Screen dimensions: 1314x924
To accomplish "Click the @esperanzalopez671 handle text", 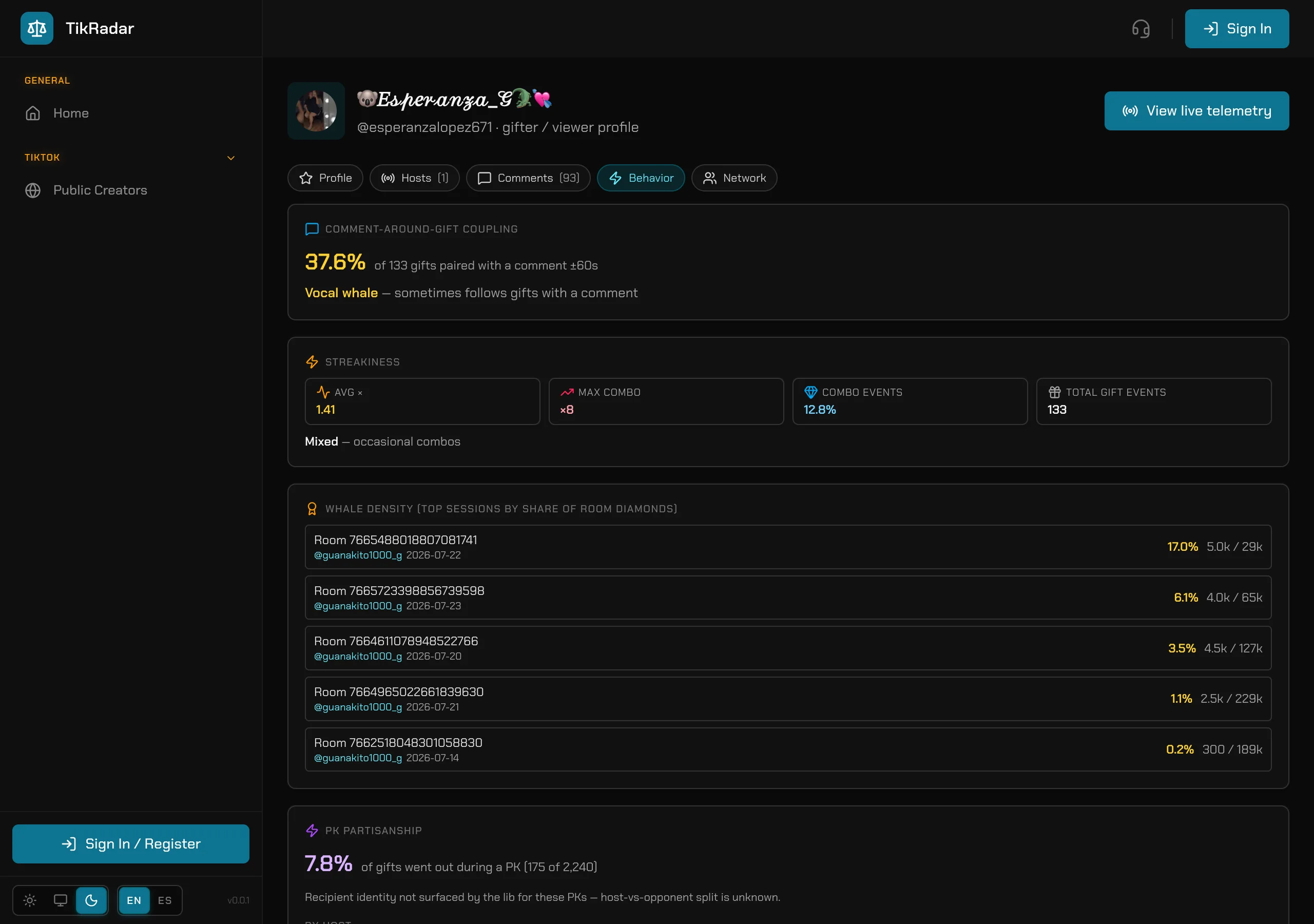I will 424,128.
